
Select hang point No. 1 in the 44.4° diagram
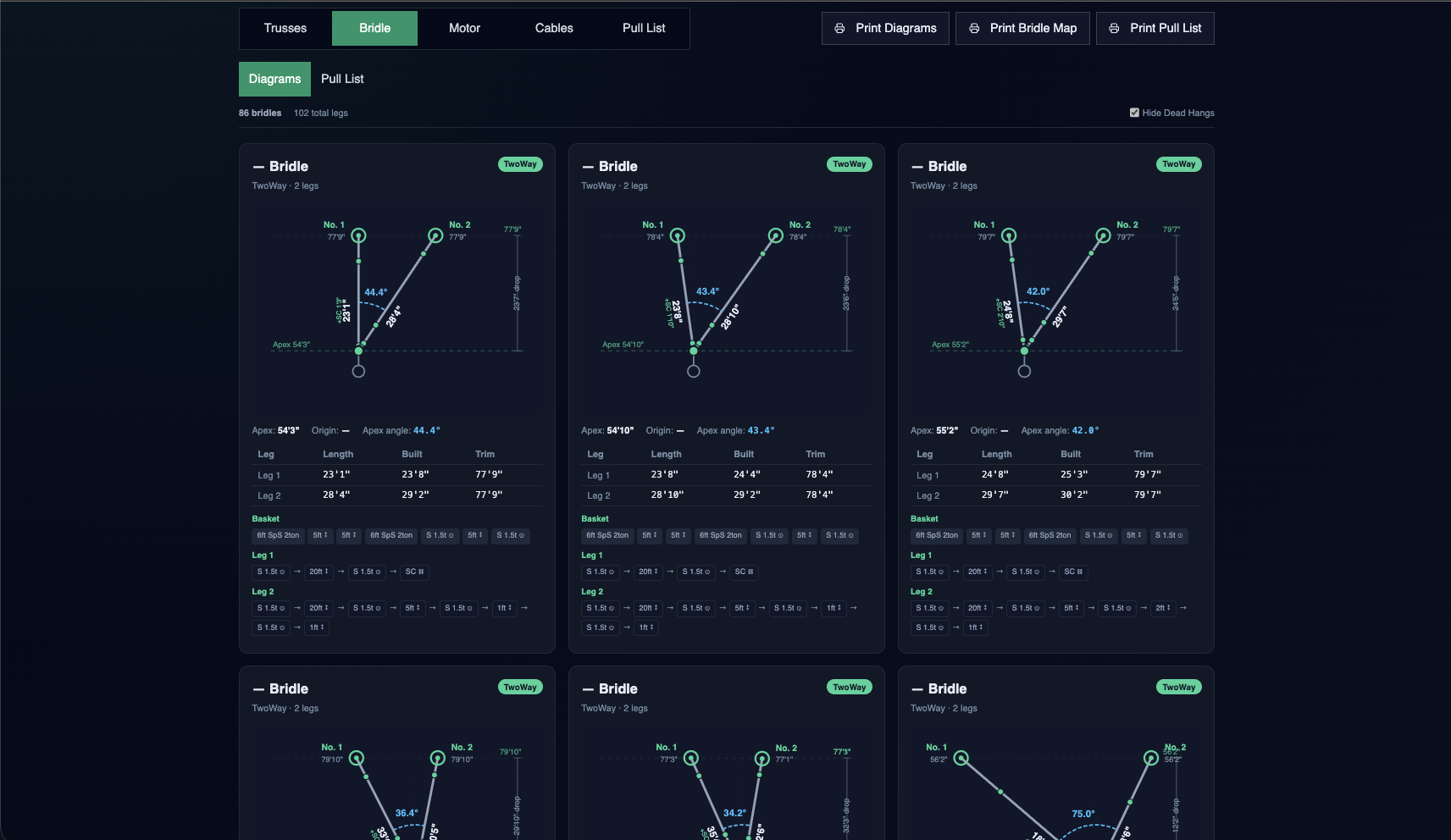tap(358, 235)
